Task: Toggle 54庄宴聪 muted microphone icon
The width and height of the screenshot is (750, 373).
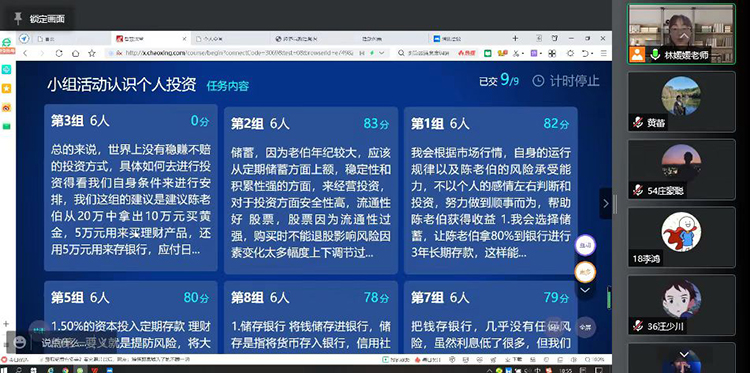Action: pyautogui.click(x=638, y=191)
